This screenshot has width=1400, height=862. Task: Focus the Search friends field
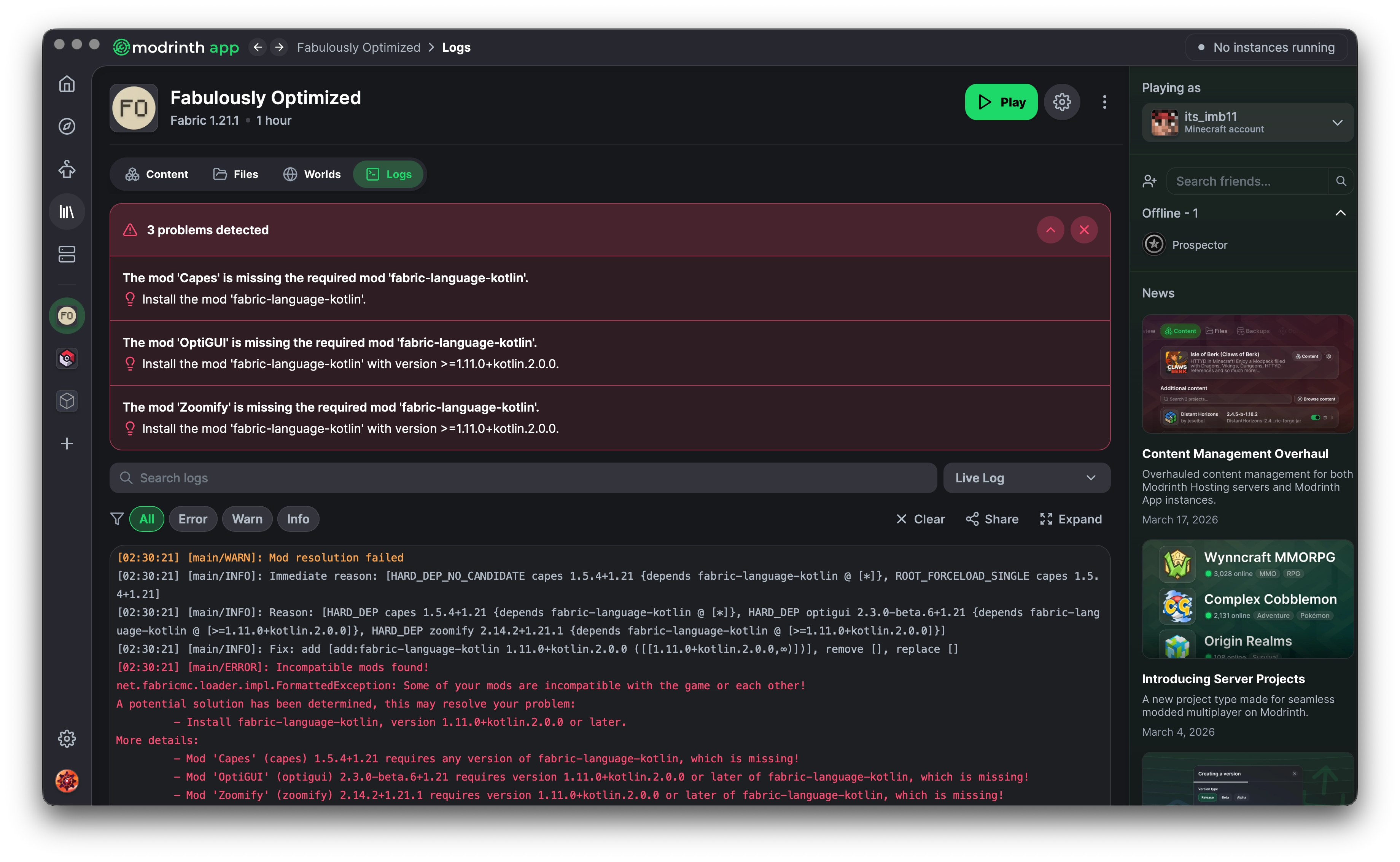(1248, 181)
